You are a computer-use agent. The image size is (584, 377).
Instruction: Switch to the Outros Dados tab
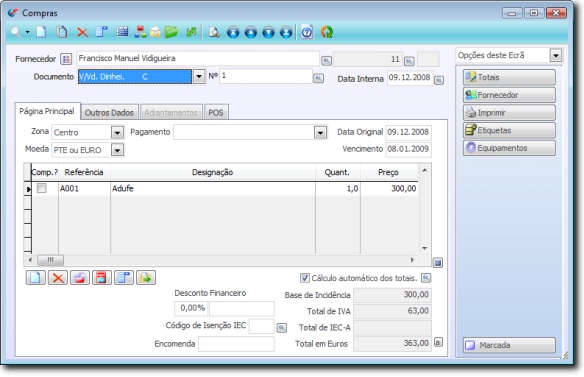coord(109,113)
